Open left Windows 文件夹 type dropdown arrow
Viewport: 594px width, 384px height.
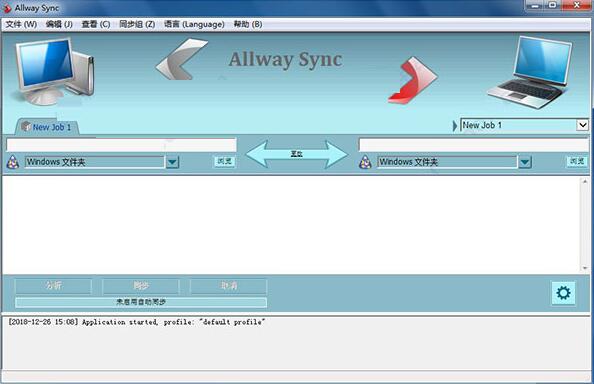[x=172, y=162]
